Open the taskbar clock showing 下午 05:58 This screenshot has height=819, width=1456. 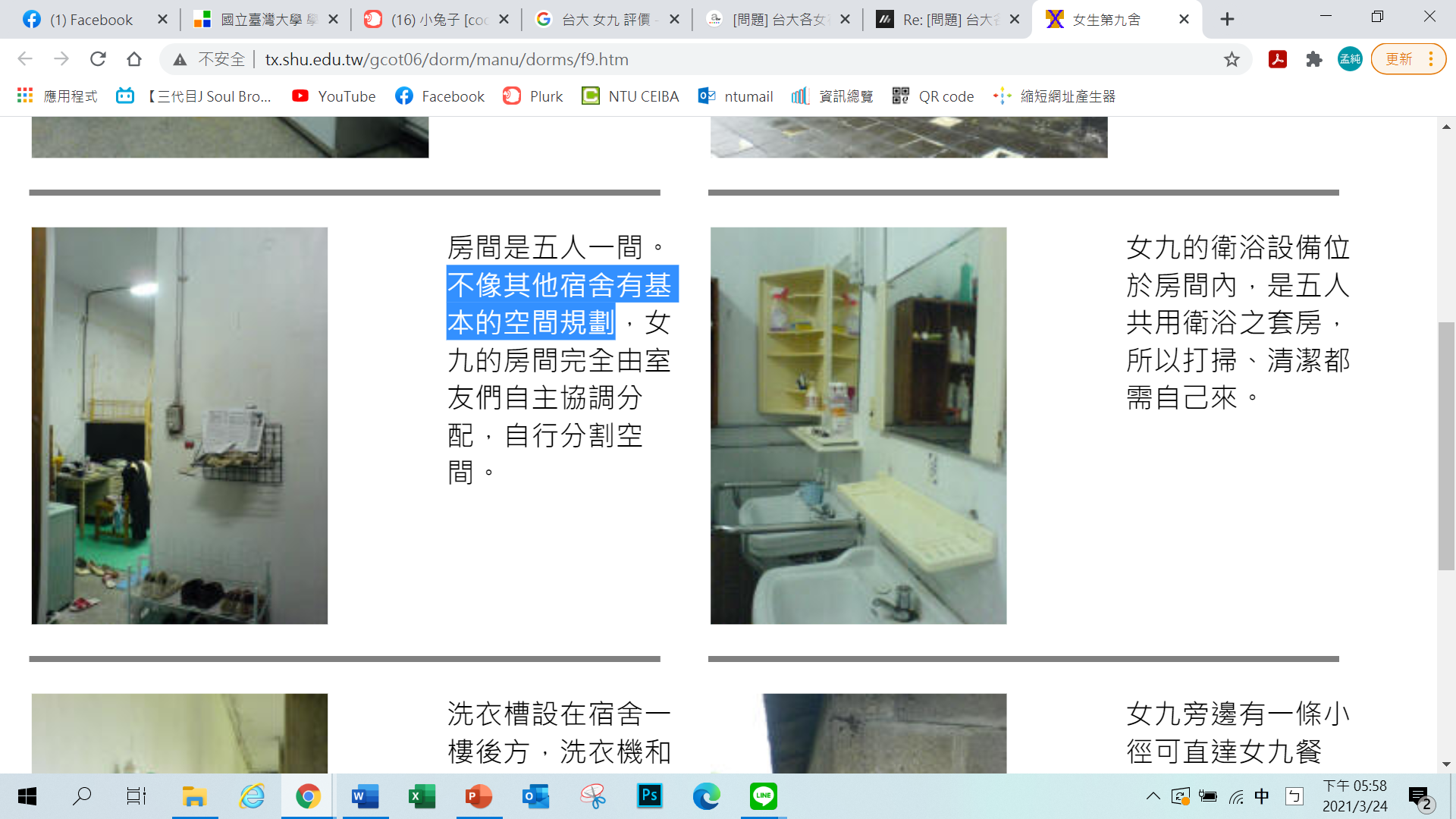(x=1355, y=796)
